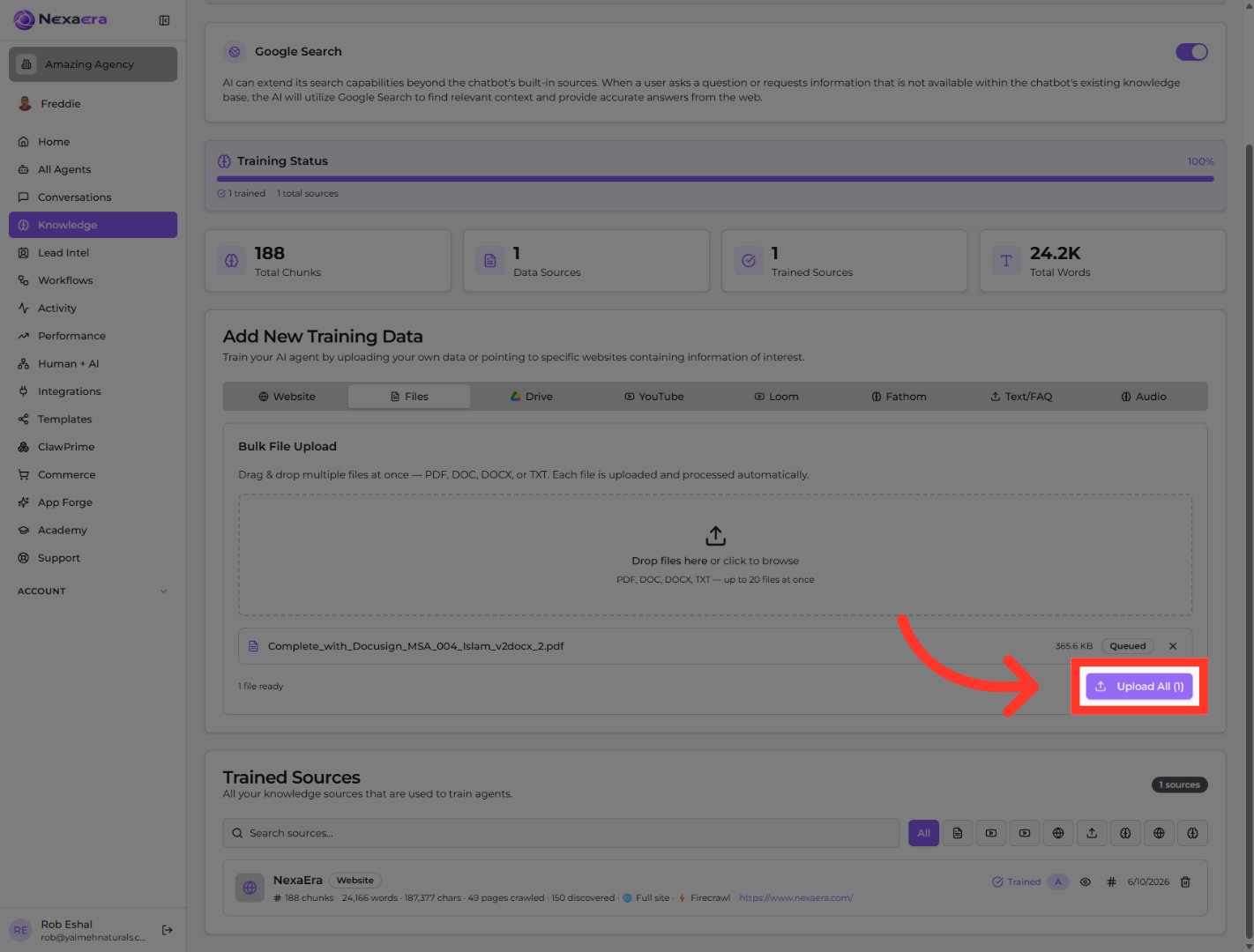1254x952 pixels.
Task: Select the Lead Intel sidebar icon
Action: click(24, 253)
